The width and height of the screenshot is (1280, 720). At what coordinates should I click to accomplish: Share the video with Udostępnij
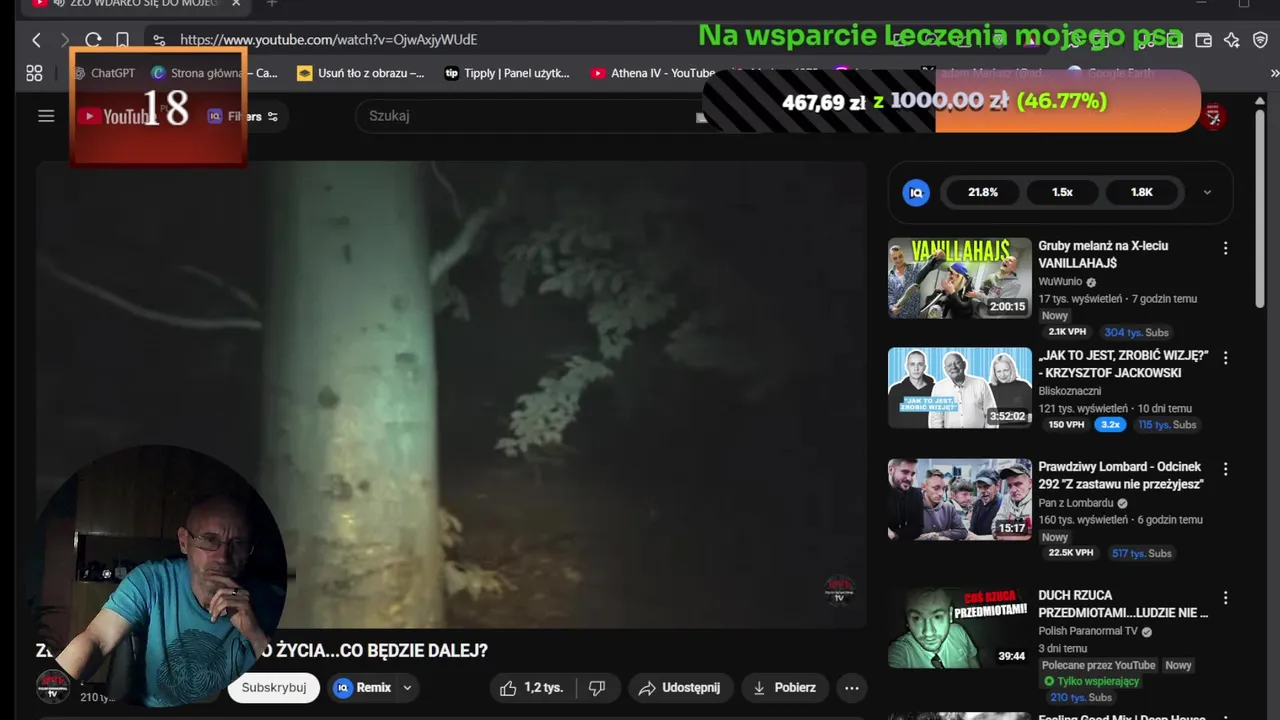[680, 688]
